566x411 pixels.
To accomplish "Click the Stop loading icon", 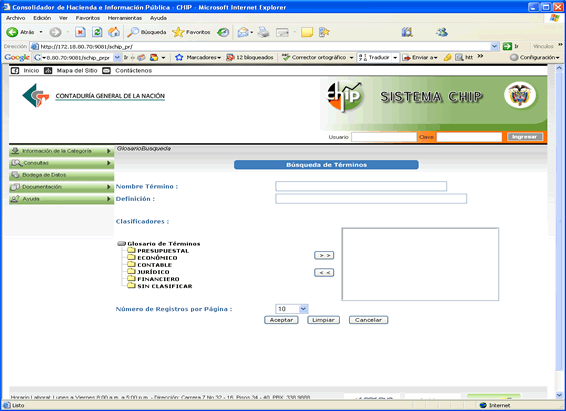I will click(80, 32).
